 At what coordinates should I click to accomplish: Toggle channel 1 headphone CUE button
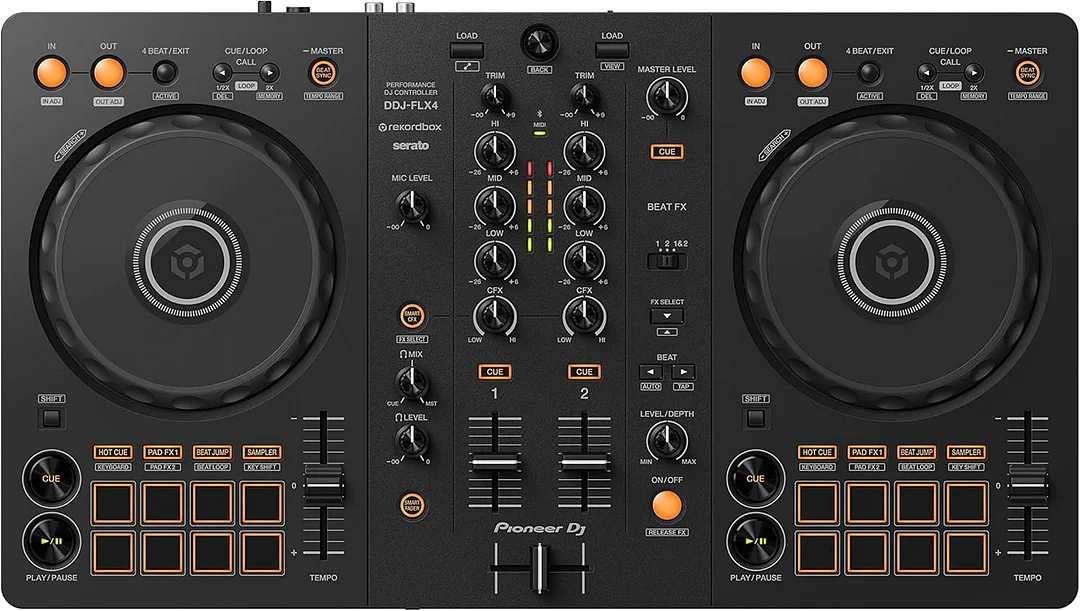495,372
